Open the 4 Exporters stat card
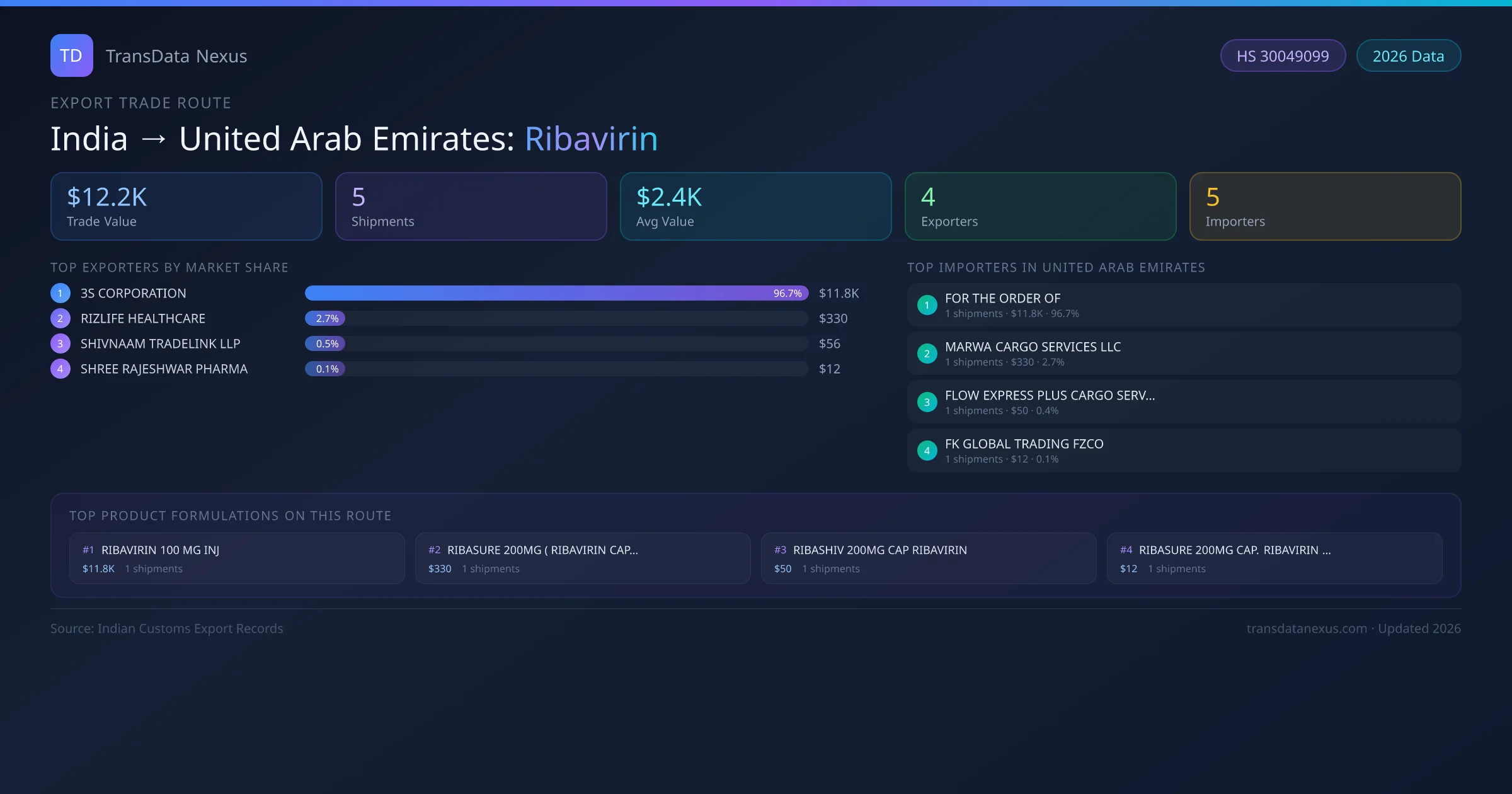Viewport: 1512px width, 794px height. (x=1040, y=207)
